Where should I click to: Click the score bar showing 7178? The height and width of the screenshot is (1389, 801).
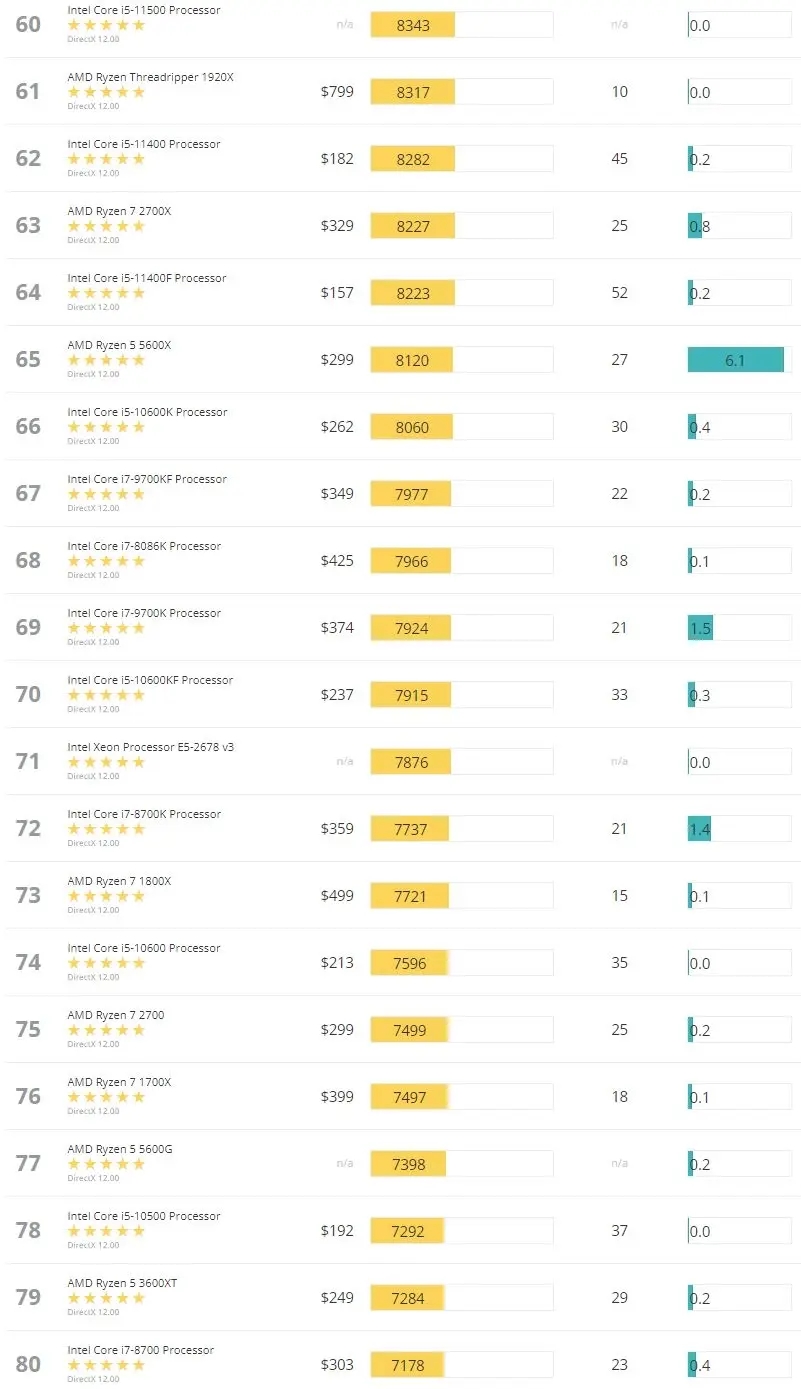tap(408, 1364)
